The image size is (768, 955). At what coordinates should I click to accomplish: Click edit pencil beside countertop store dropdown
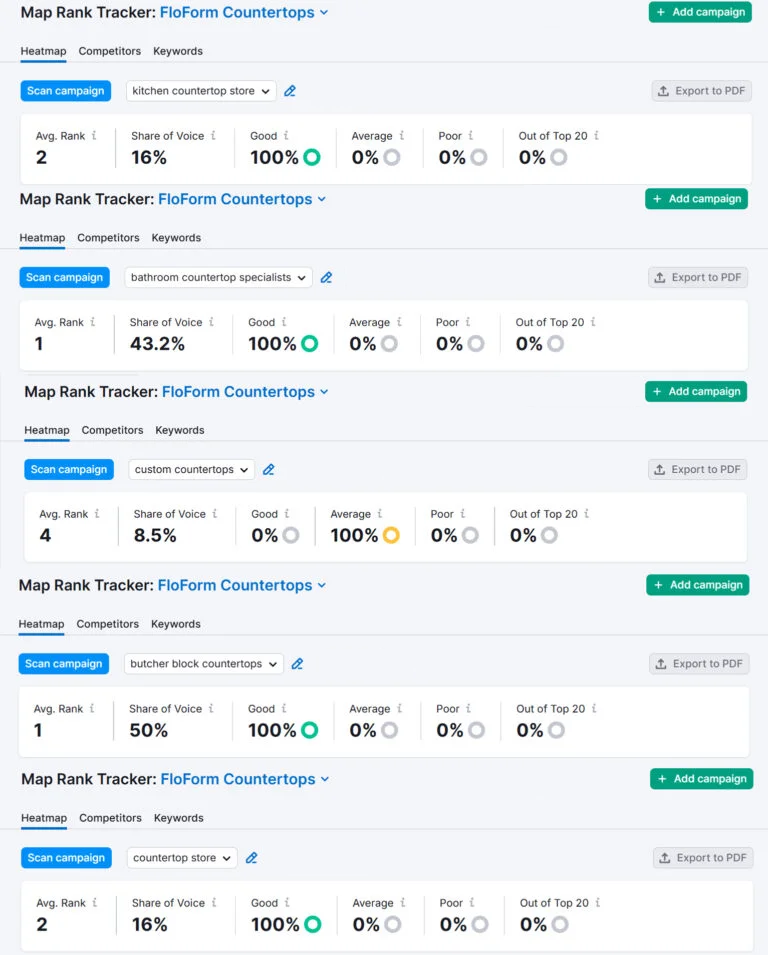pyautogui.click(x=251, y=858)
